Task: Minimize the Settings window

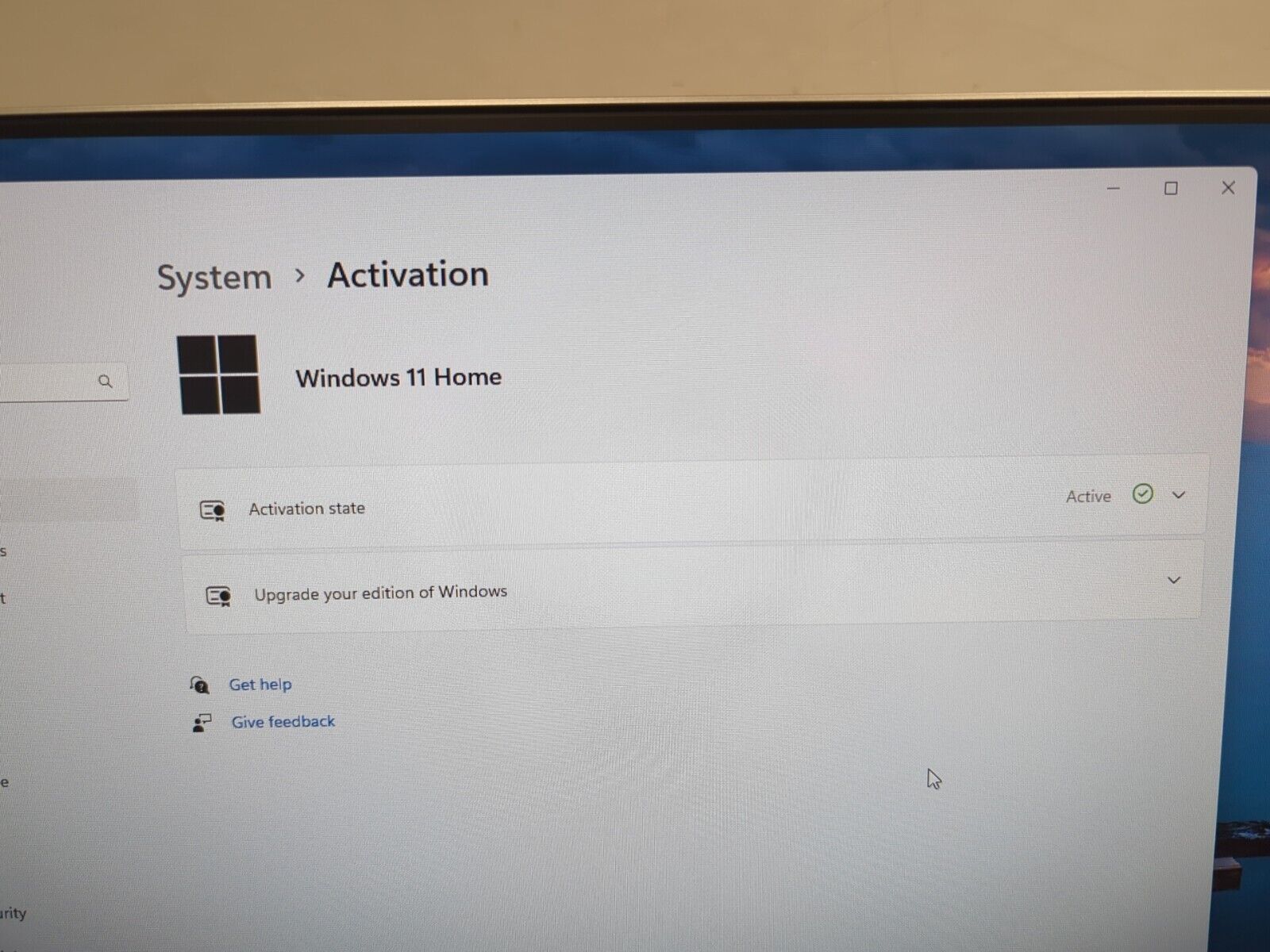Action: coord(1114,189)
